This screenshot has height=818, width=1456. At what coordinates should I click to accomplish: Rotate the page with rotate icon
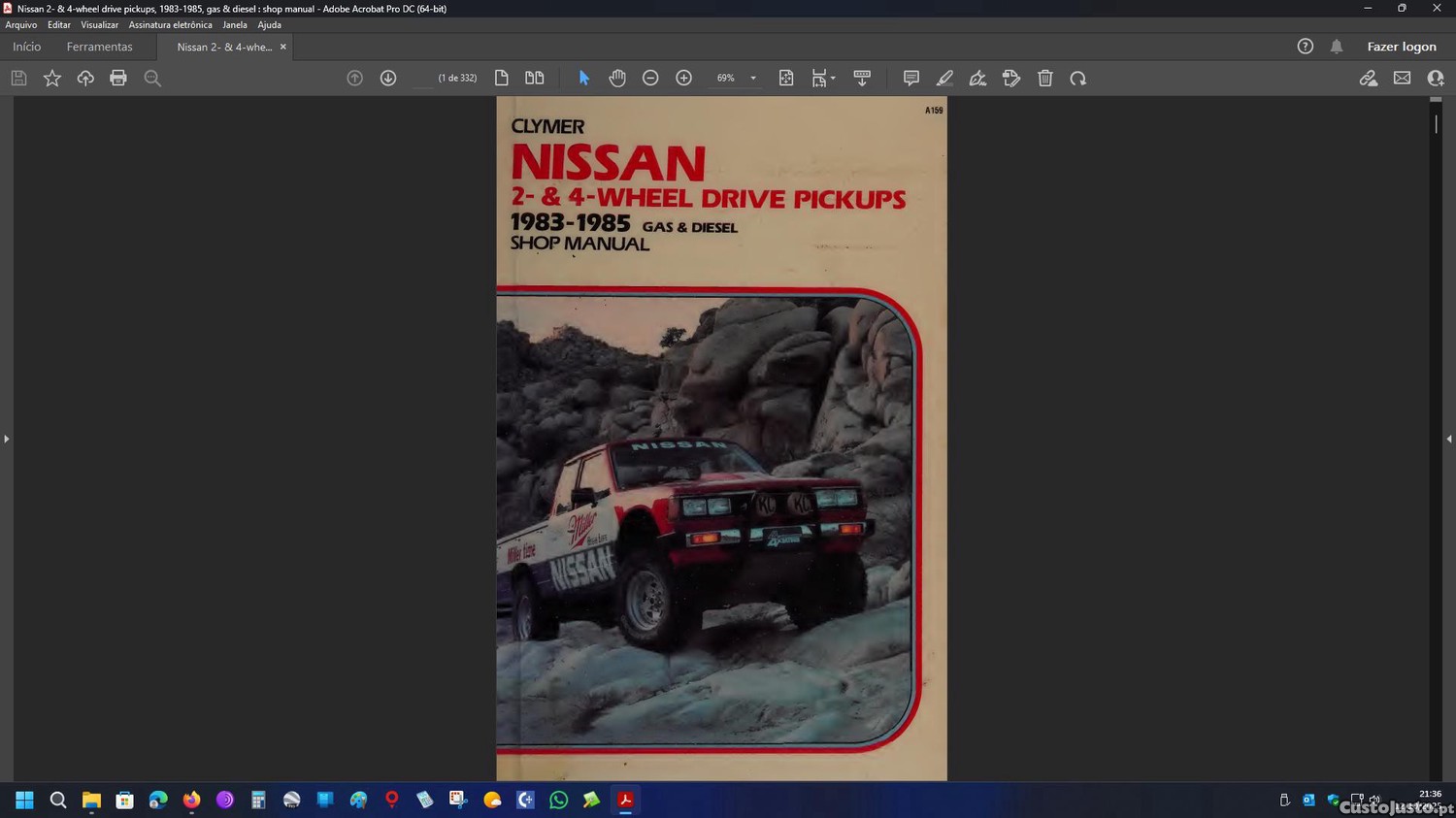1077,78
